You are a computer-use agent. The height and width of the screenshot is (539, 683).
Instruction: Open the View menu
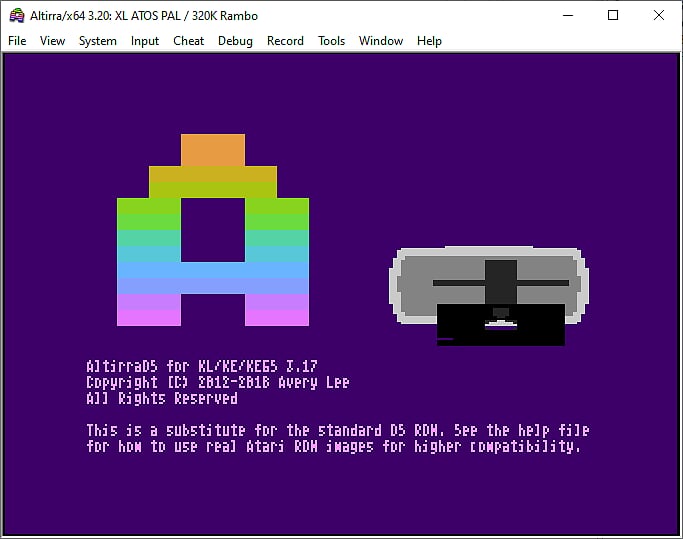click(52, 41)
